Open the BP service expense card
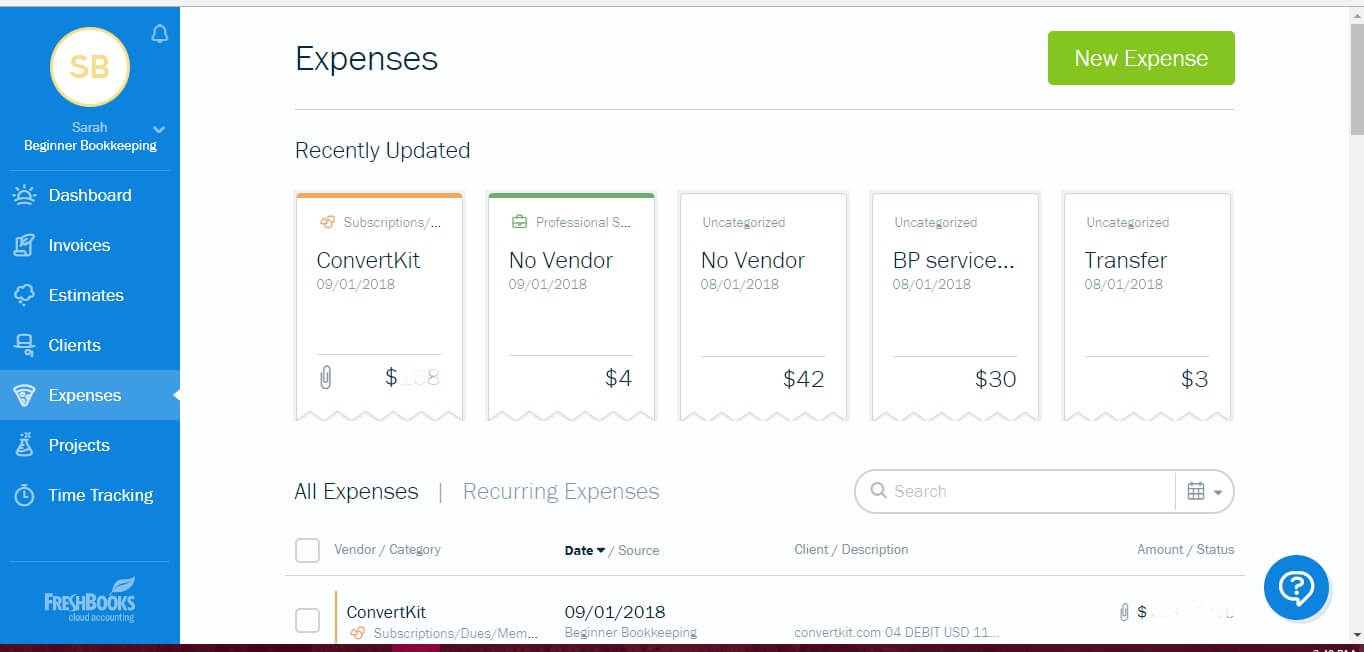The height and width of the screenshot is (652, 1364). click(x=955, y=305)
